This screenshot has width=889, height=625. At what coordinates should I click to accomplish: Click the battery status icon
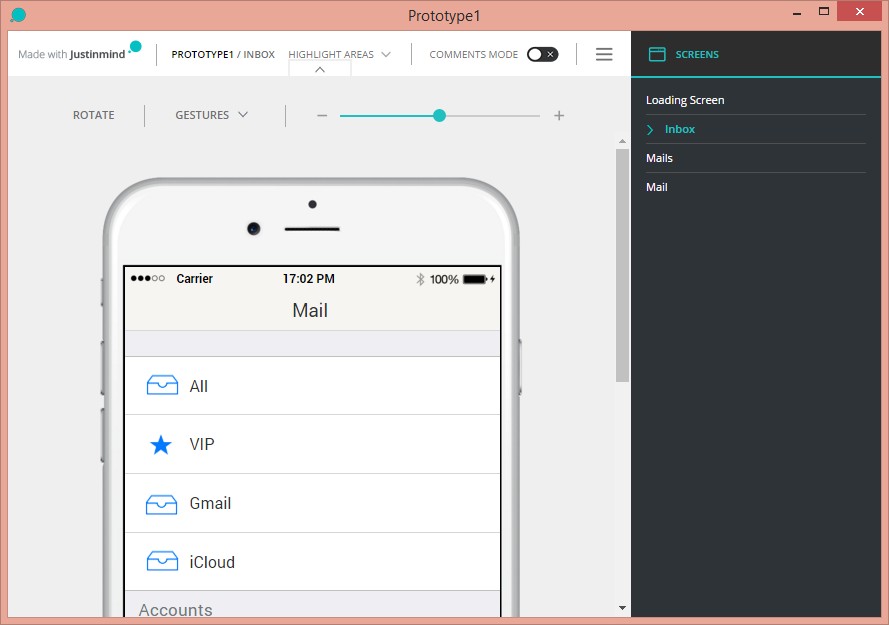tap(479, 279)
